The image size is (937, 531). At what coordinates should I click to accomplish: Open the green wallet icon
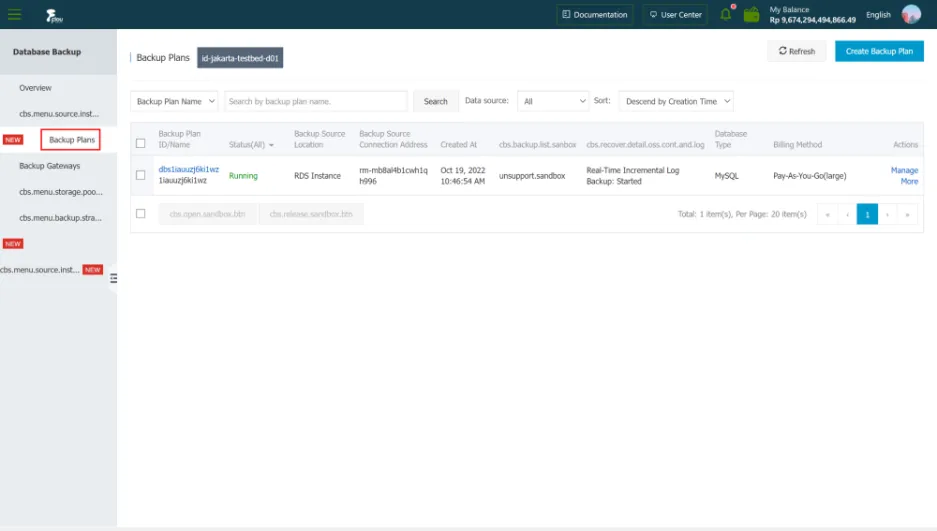751,14
